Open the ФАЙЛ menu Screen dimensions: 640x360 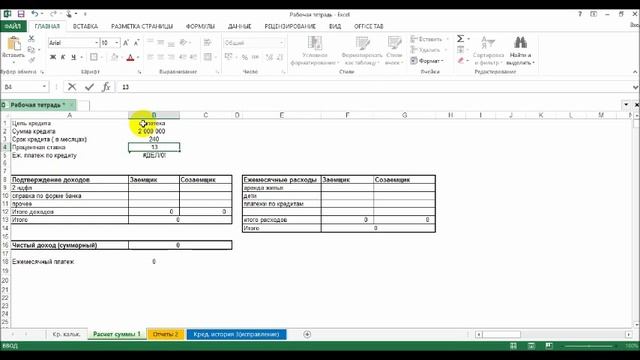(13, 26)
